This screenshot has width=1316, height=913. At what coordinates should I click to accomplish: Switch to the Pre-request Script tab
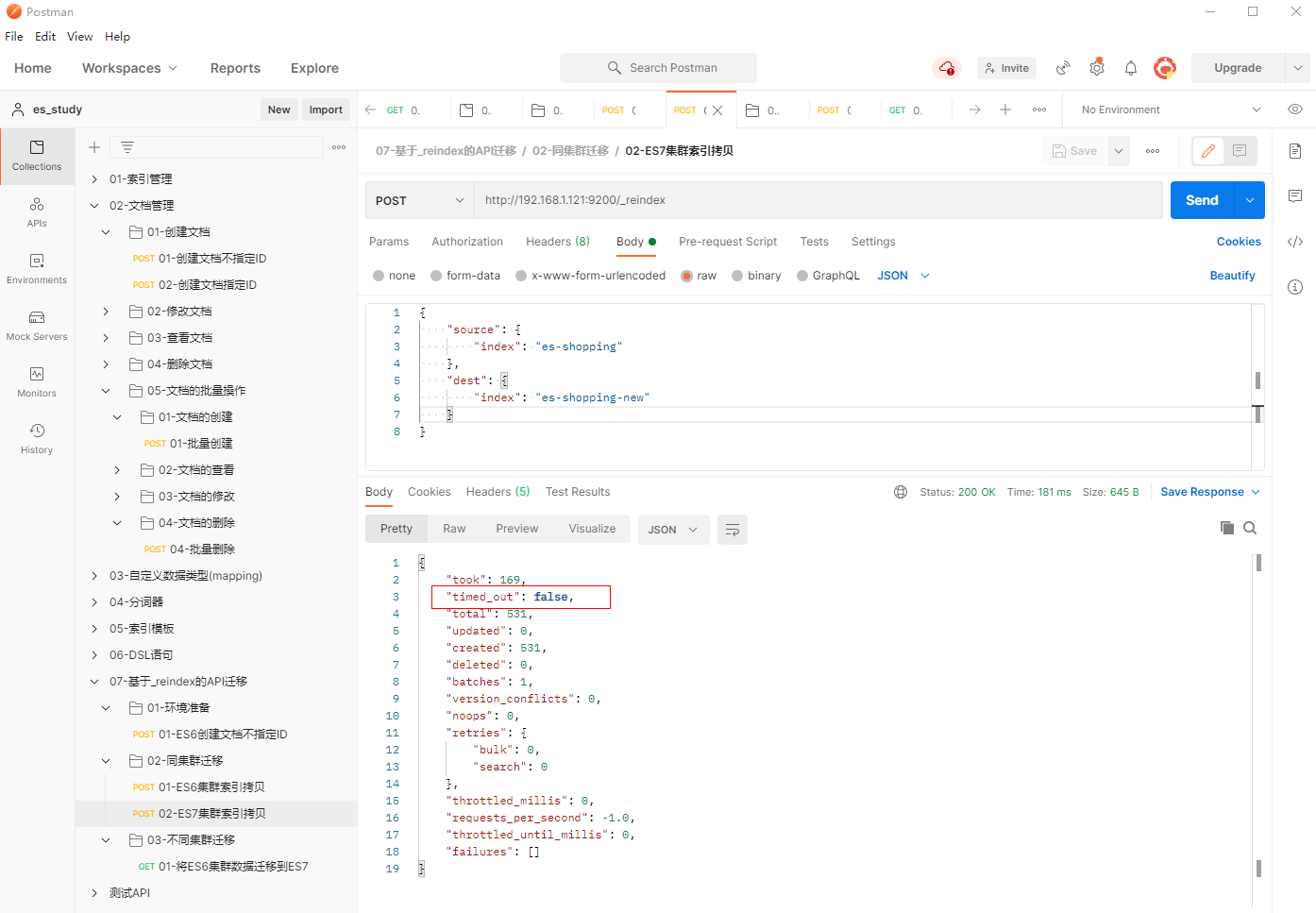pyautogui.click(x=727, y=242)
